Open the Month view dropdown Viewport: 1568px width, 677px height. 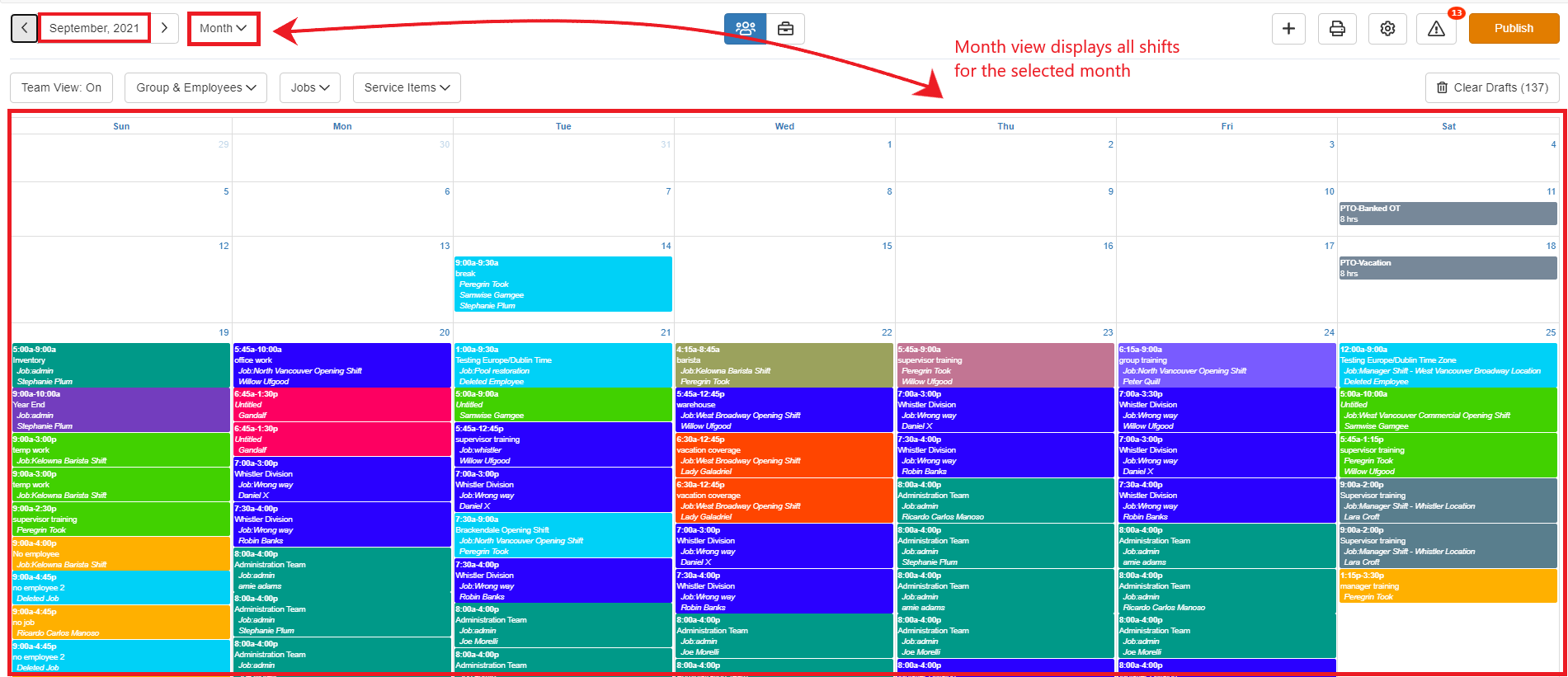224,28
